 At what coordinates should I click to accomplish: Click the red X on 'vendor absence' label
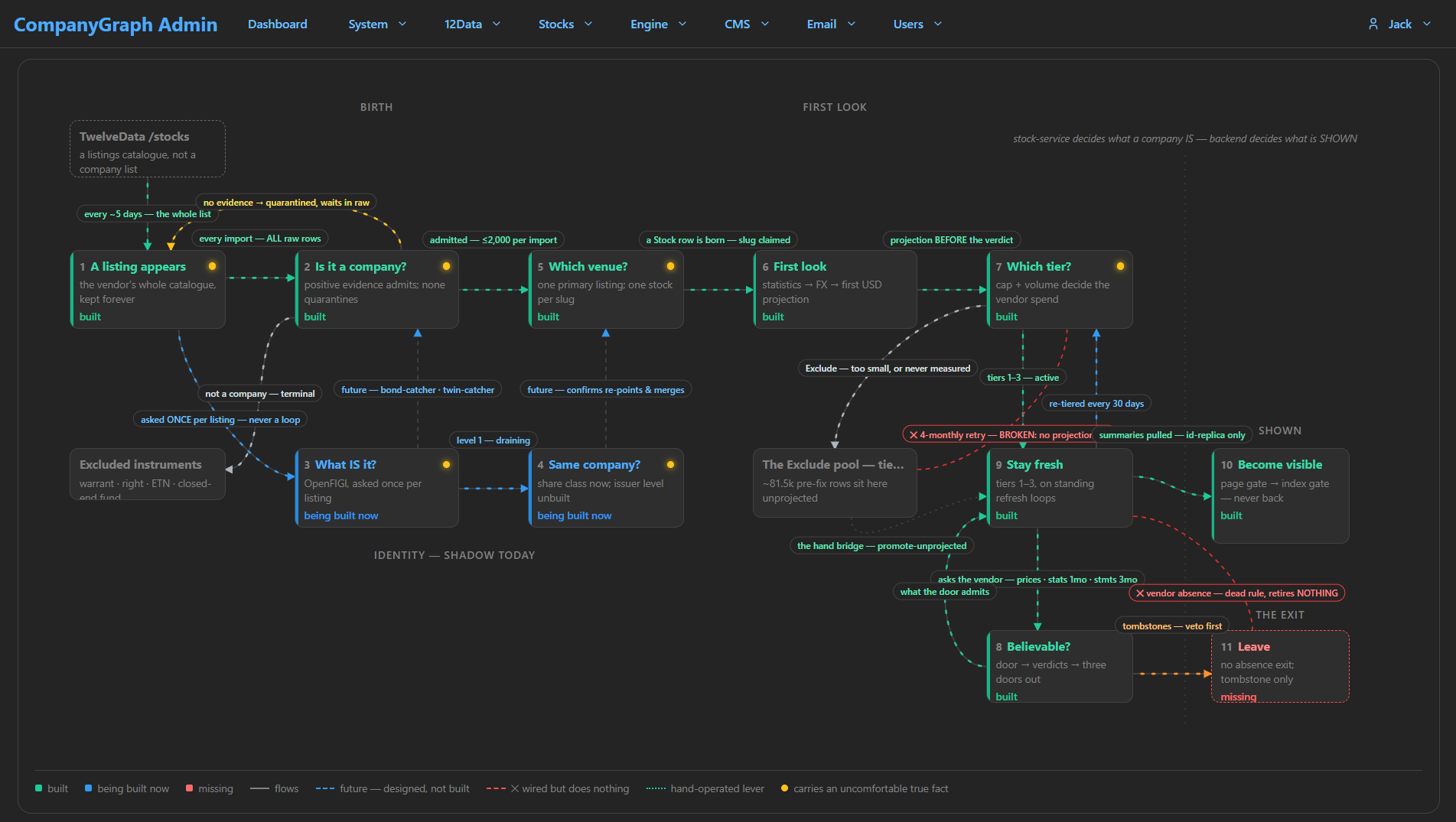pyautogui.click(x=1140, y=593)
